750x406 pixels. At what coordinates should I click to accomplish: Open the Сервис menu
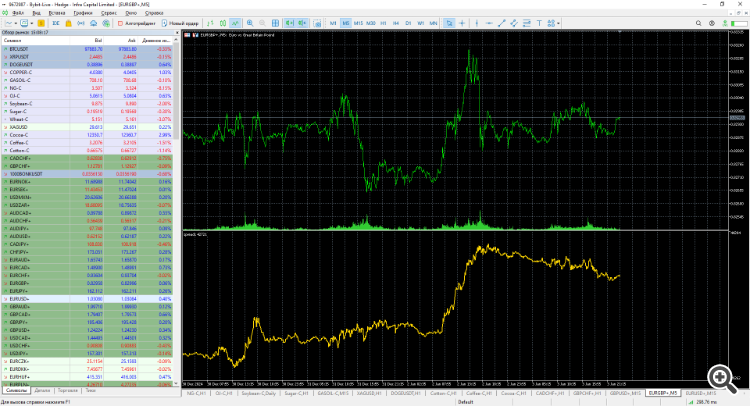(109, 13)
